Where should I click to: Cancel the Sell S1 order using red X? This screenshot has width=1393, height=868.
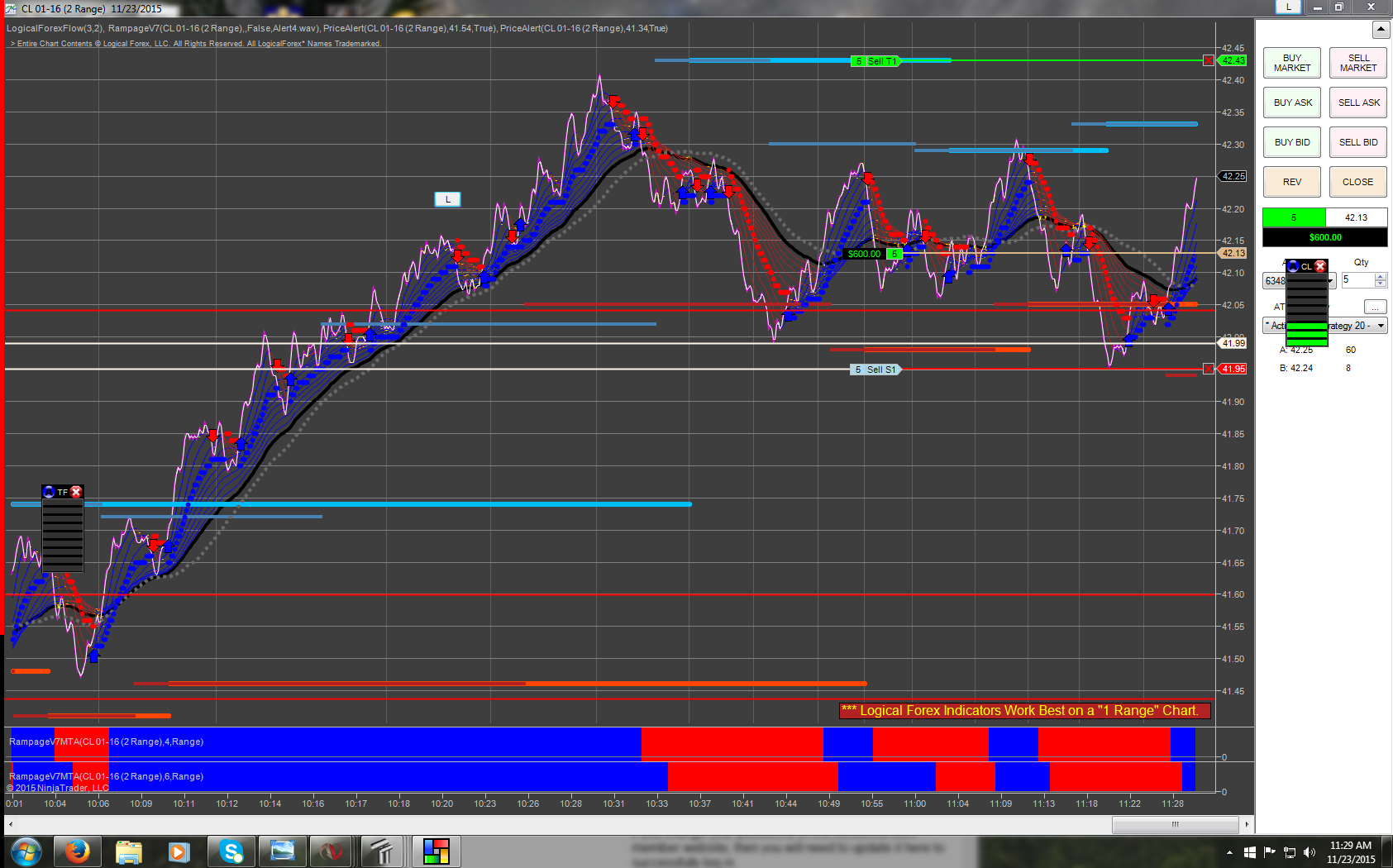click(1209, 369)
